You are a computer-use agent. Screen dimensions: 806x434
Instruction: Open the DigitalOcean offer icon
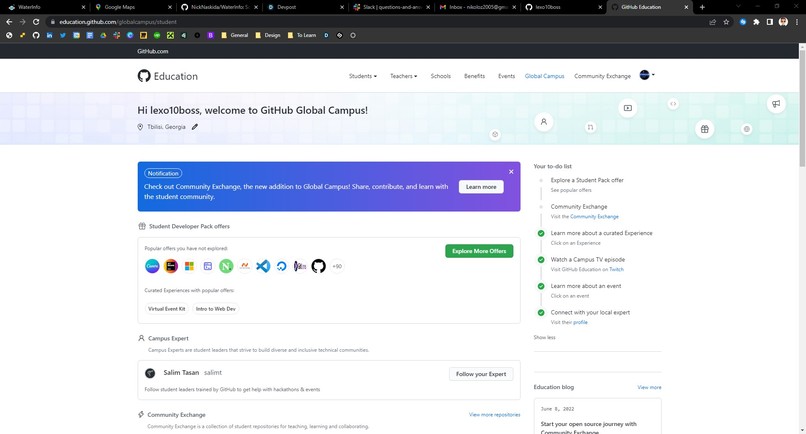click(x=282, y=266)
